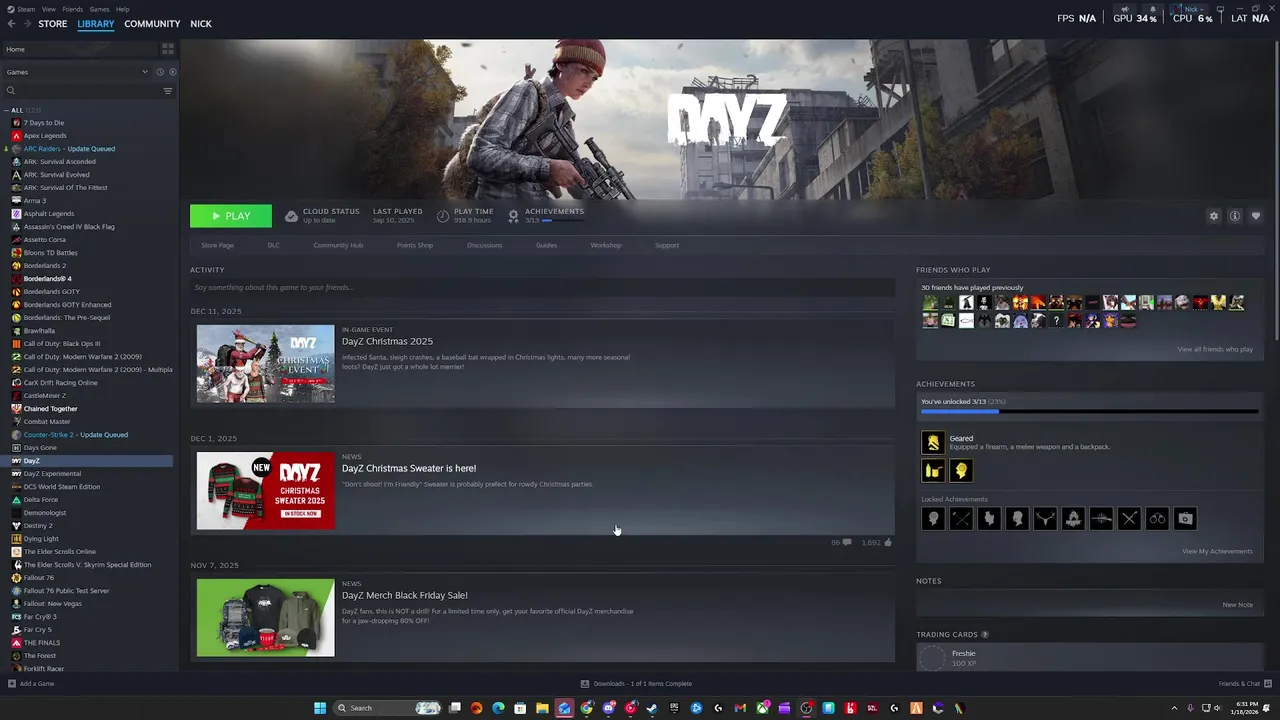Open the Support link

point(667,245)
